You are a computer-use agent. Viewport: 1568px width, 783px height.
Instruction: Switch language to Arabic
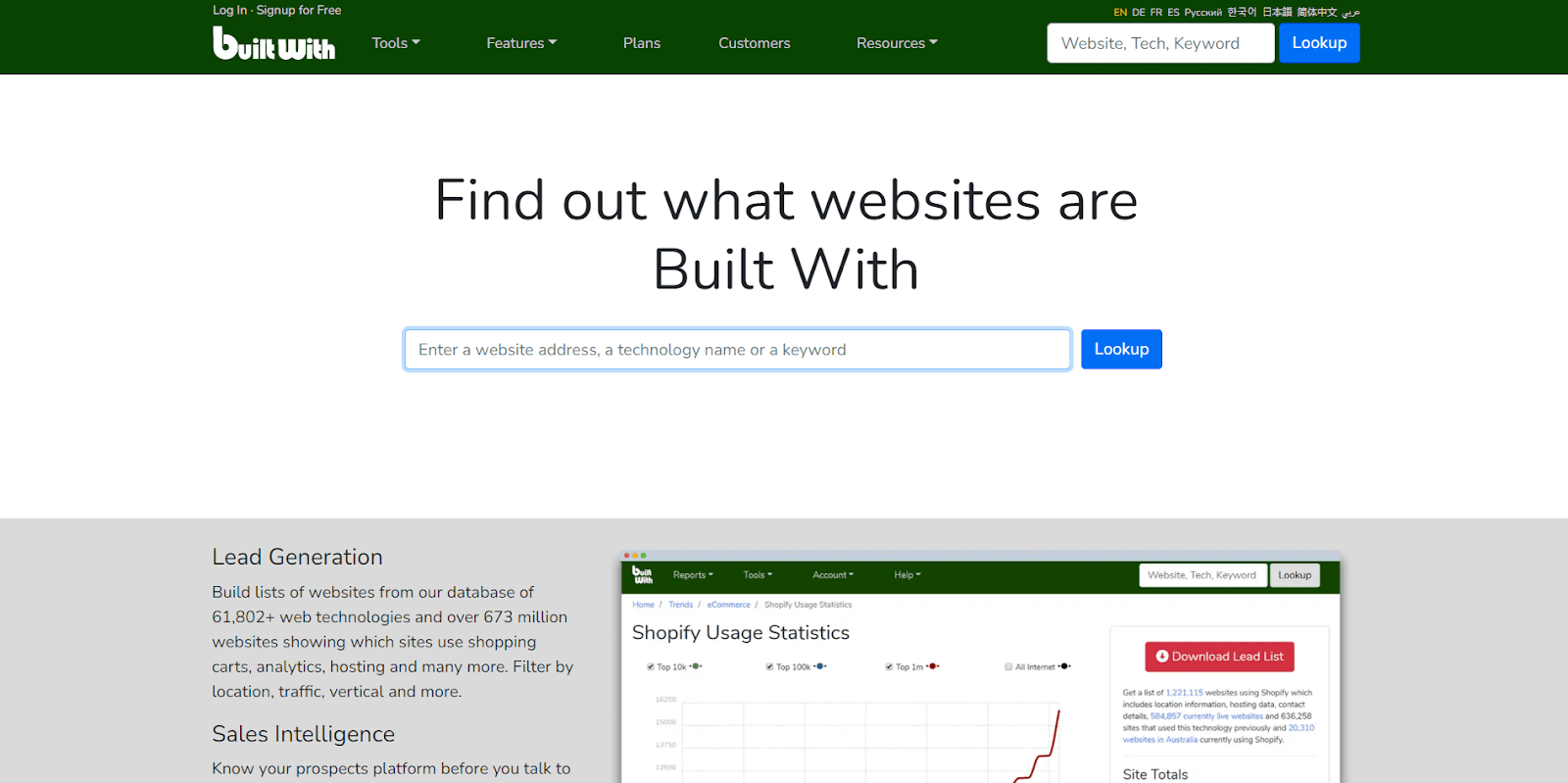(x=1351, y=13)
